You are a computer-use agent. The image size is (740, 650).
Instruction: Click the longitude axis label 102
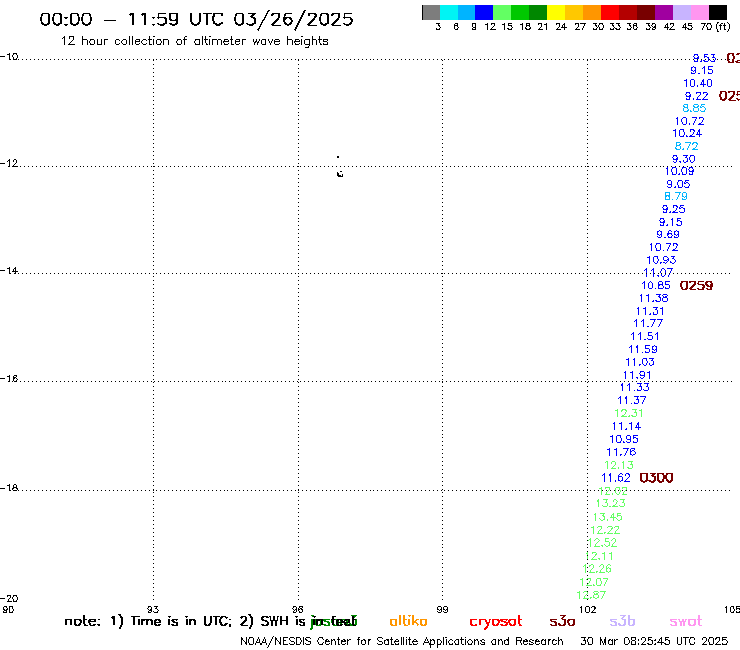588,609
